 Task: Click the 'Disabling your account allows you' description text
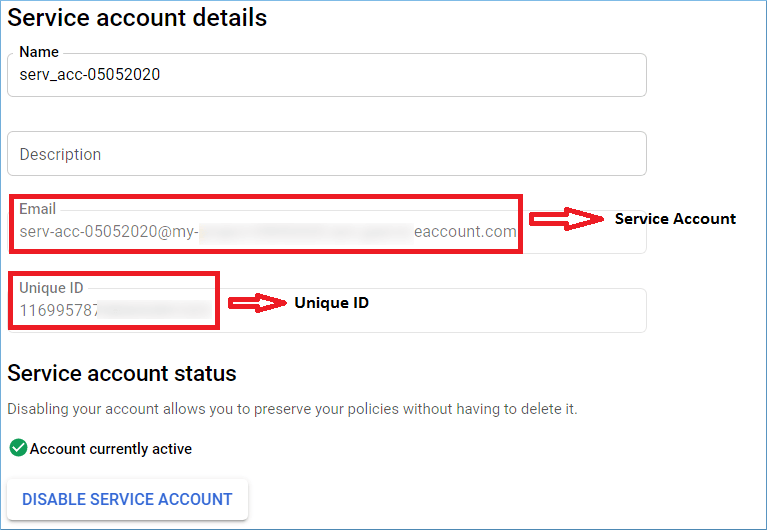pyautogui.click(x=292, y=409)
